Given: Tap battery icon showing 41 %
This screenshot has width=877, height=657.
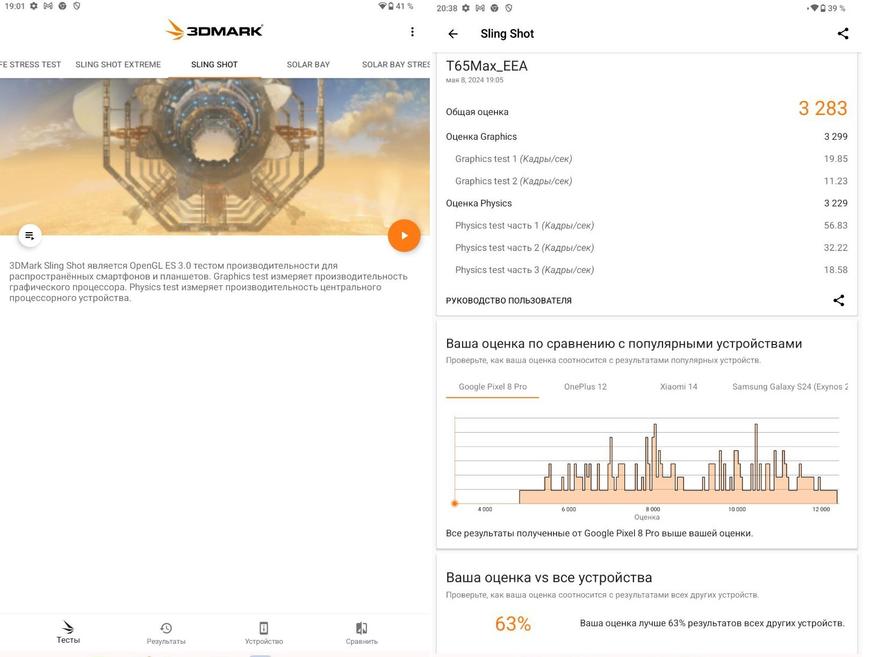Looking at the screenshot, I should pyautogui.click(x=391, y=6).
